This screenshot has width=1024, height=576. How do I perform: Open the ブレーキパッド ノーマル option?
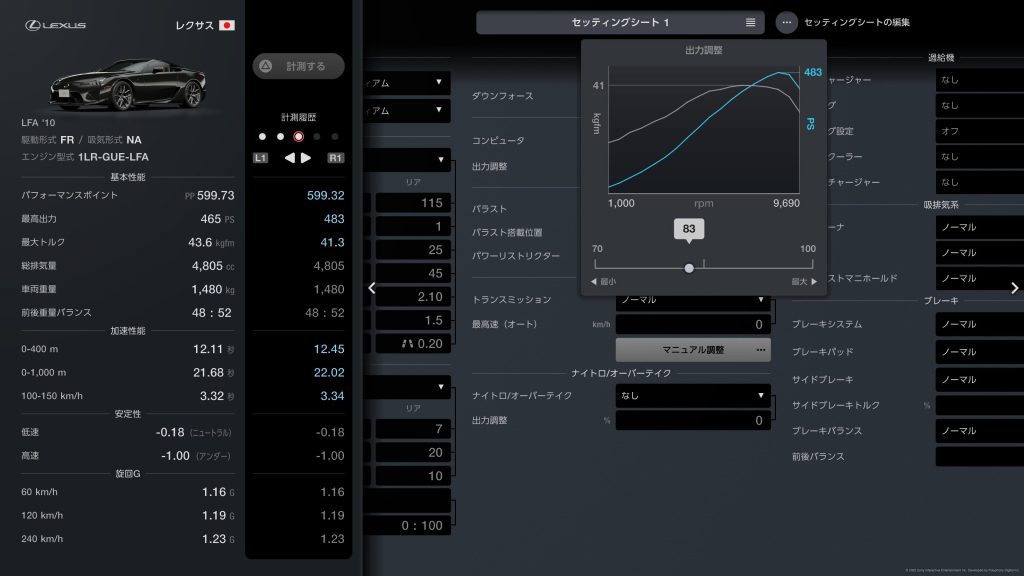(980, 352)
